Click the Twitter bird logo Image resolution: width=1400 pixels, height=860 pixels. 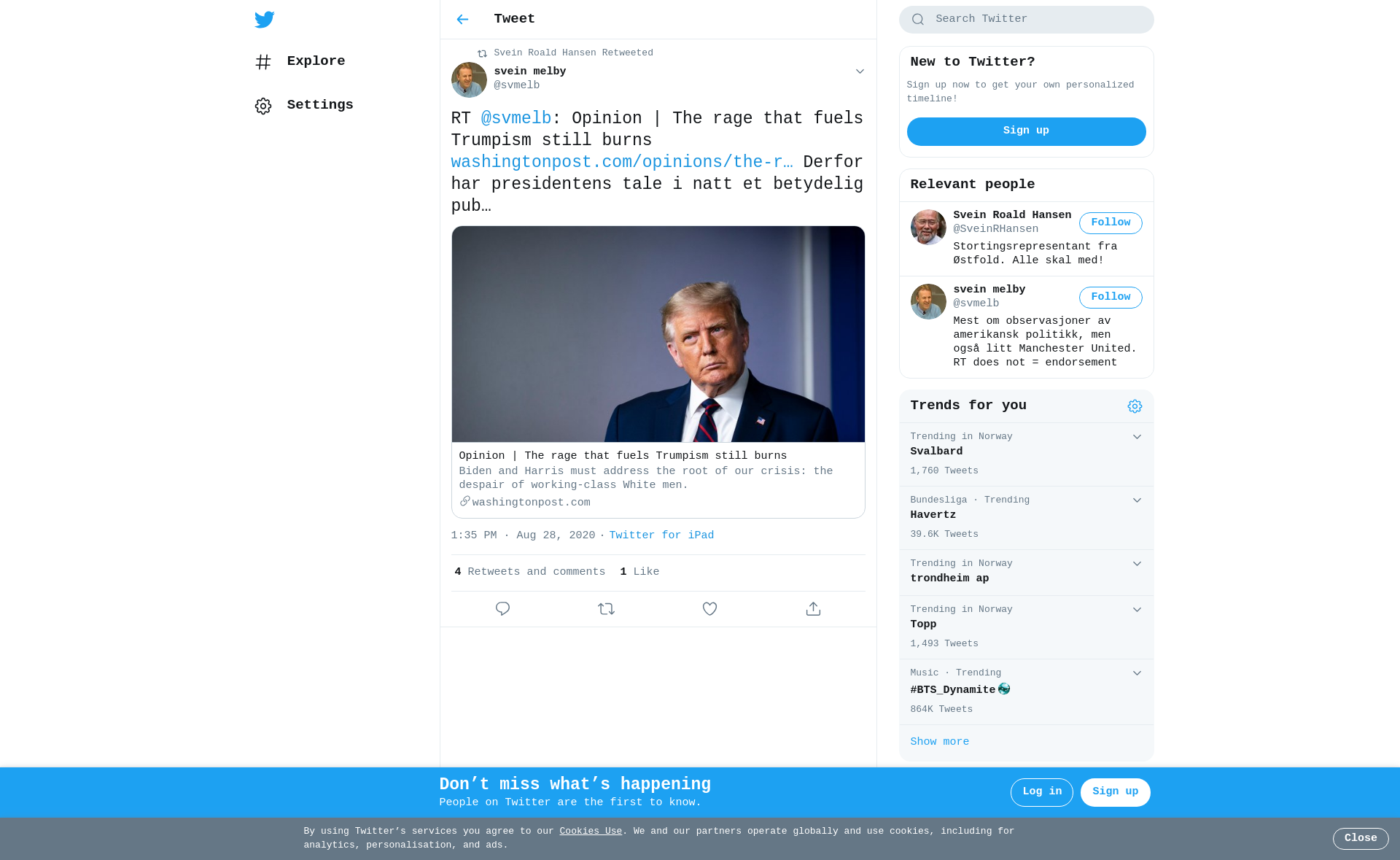coord(264,20)
